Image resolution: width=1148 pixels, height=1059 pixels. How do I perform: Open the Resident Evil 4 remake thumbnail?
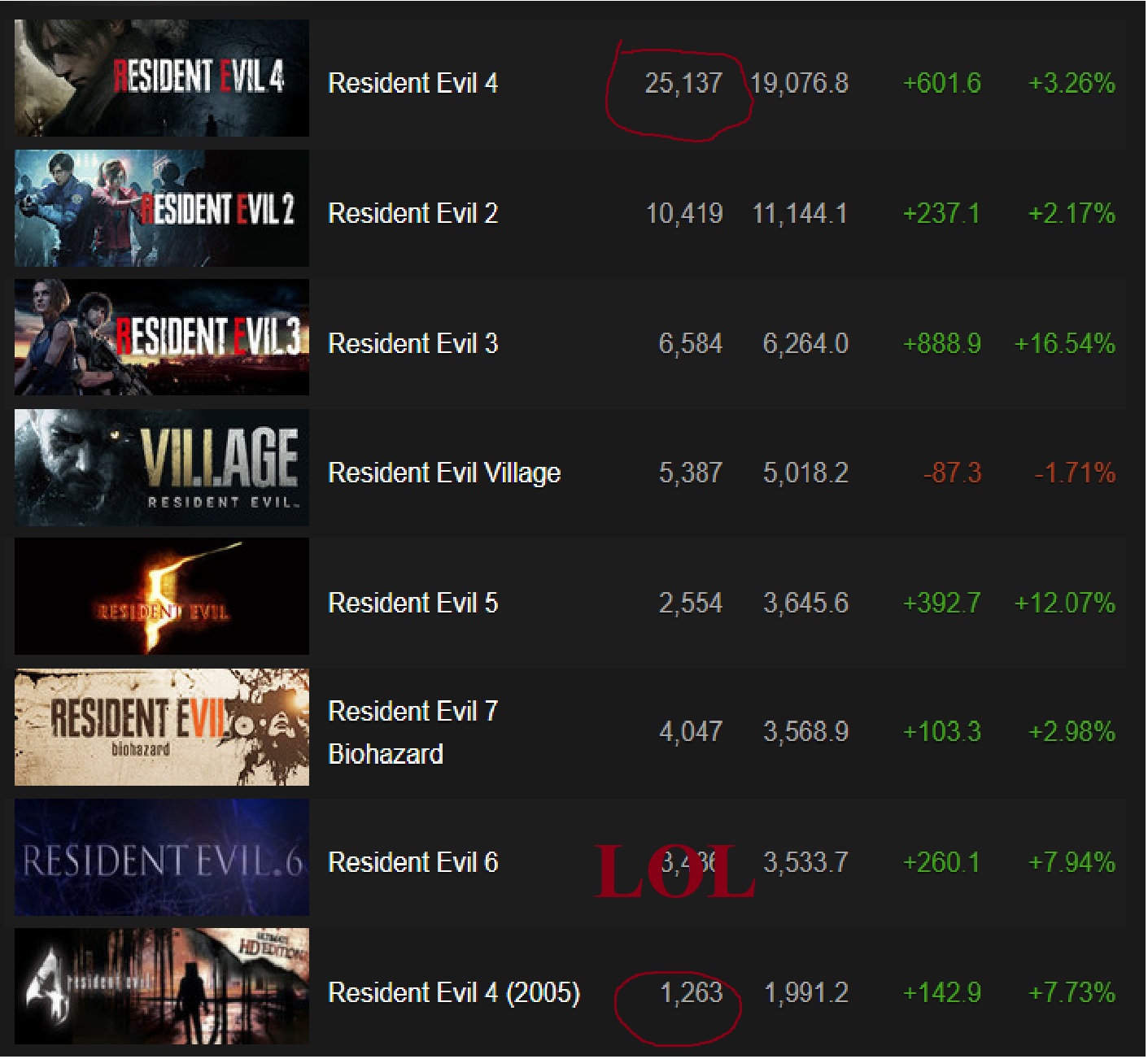[162, 78]
